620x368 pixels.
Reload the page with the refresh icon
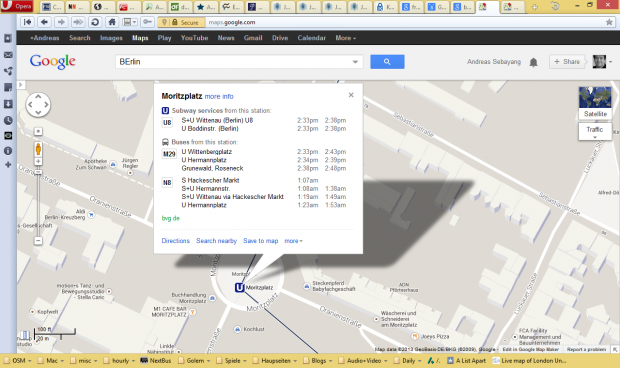(95, 22)
